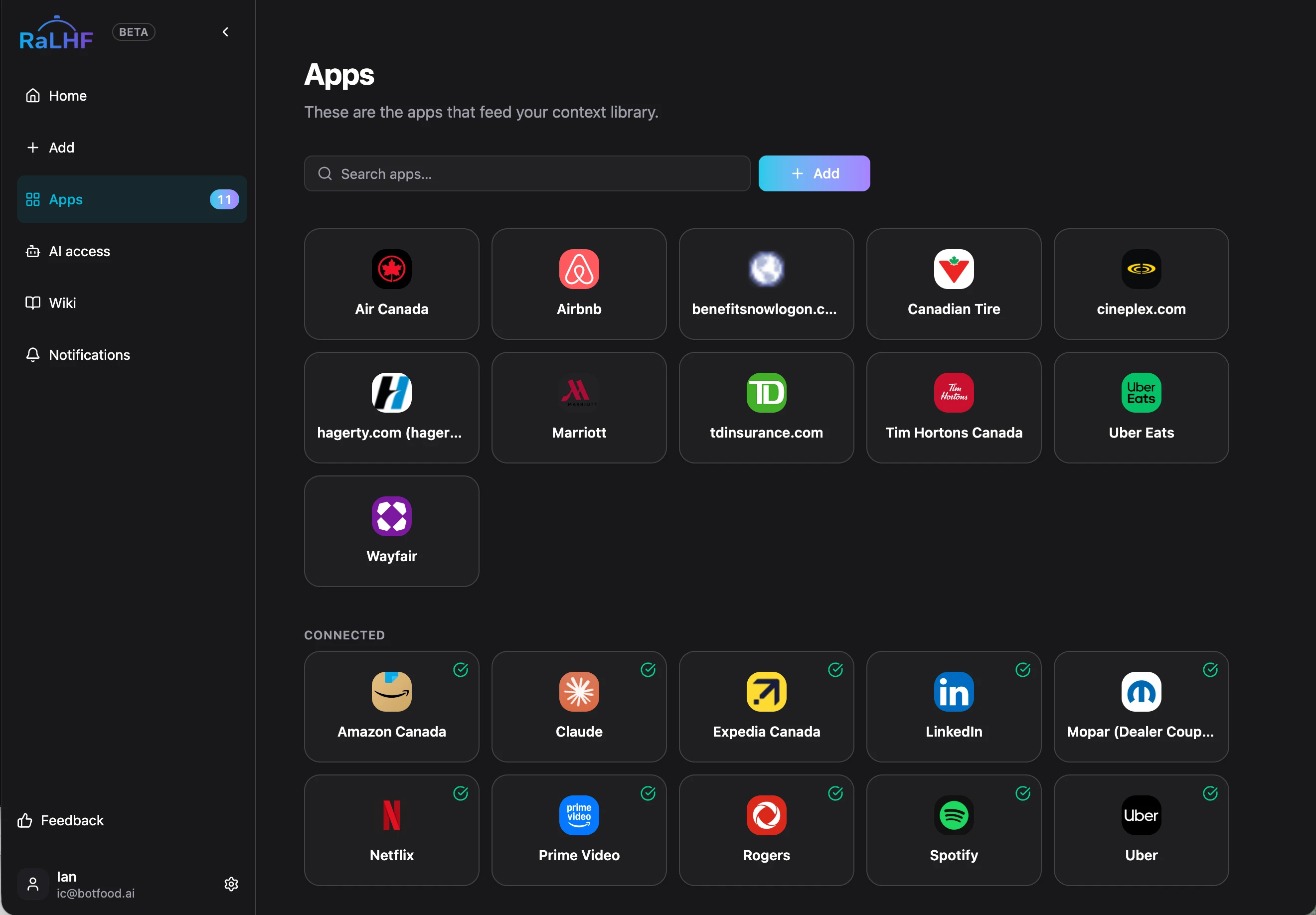Open the Ian user profile avatar
This screenshot has height=915, width=1316.
[x=33, y=884]
